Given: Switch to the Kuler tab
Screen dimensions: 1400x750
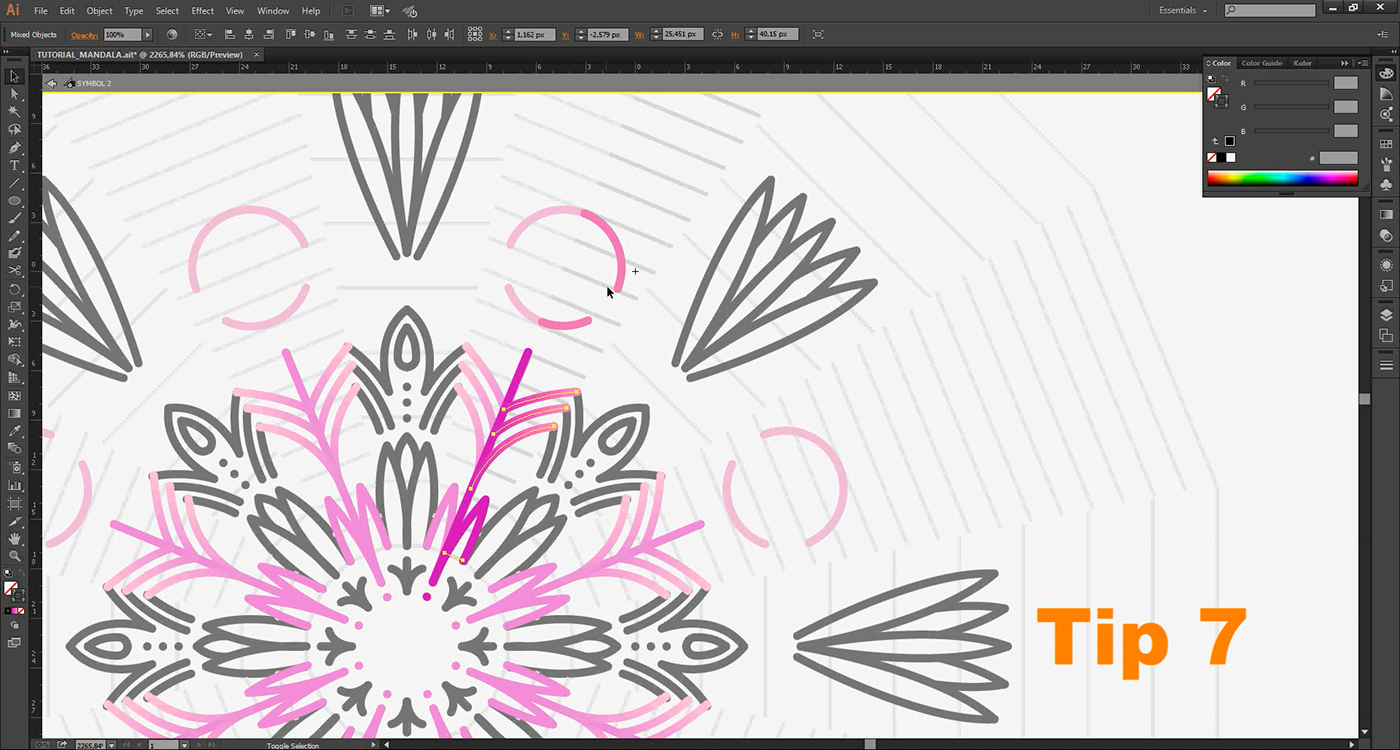Looking at the screenshot, I should pyautogui.click(x=1303, y=63).
